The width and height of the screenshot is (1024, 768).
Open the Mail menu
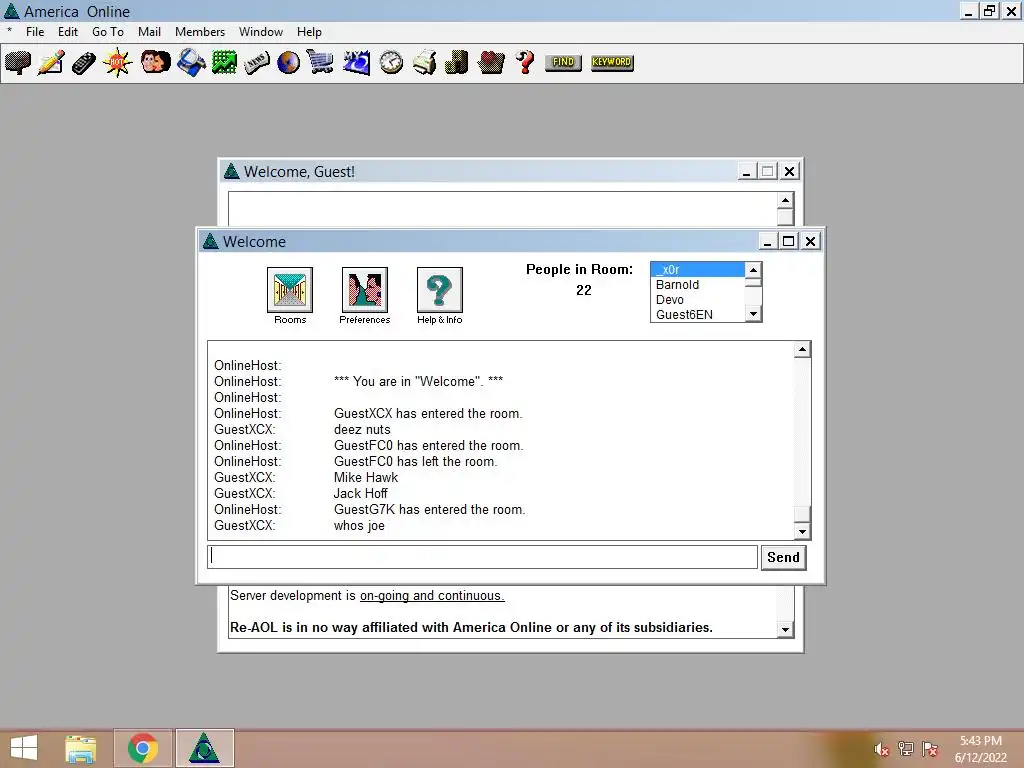[x=149, y=31]
